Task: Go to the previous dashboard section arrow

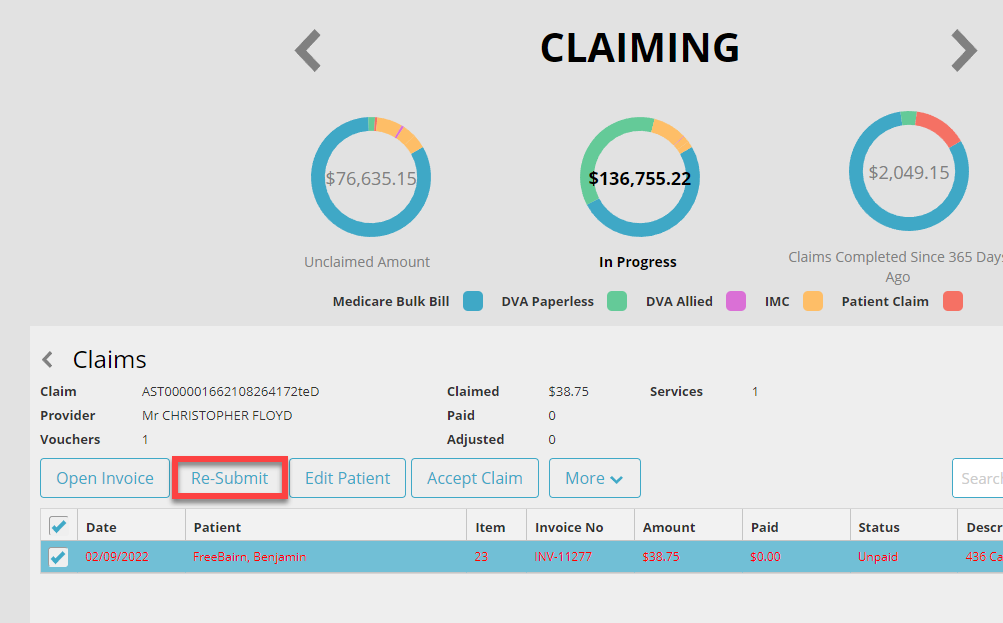Action: 308,50
